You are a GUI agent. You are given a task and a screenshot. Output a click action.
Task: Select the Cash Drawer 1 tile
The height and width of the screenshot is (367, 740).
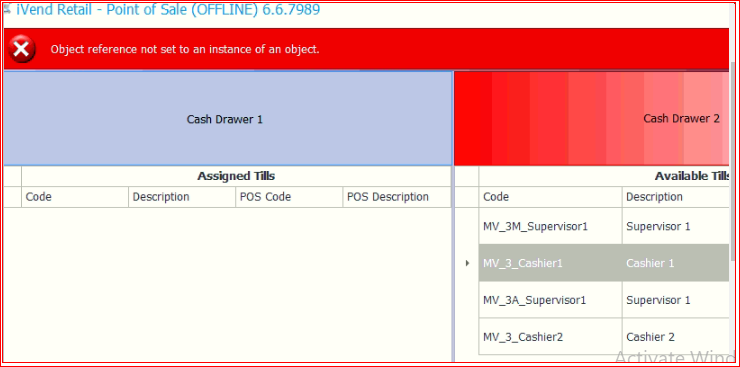click(x=226, y=119)
